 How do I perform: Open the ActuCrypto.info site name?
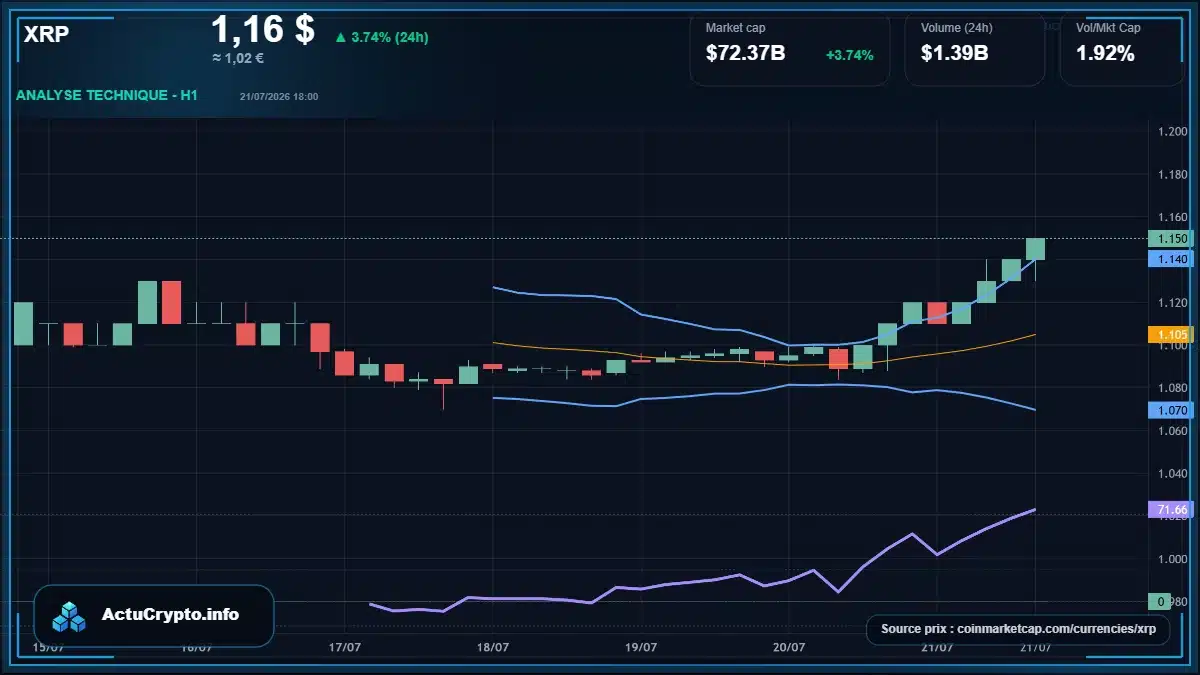[x=171, y=615]
